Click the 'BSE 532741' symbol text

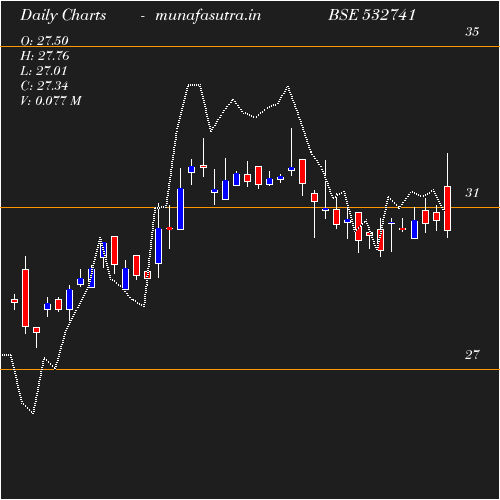(372, 15)
